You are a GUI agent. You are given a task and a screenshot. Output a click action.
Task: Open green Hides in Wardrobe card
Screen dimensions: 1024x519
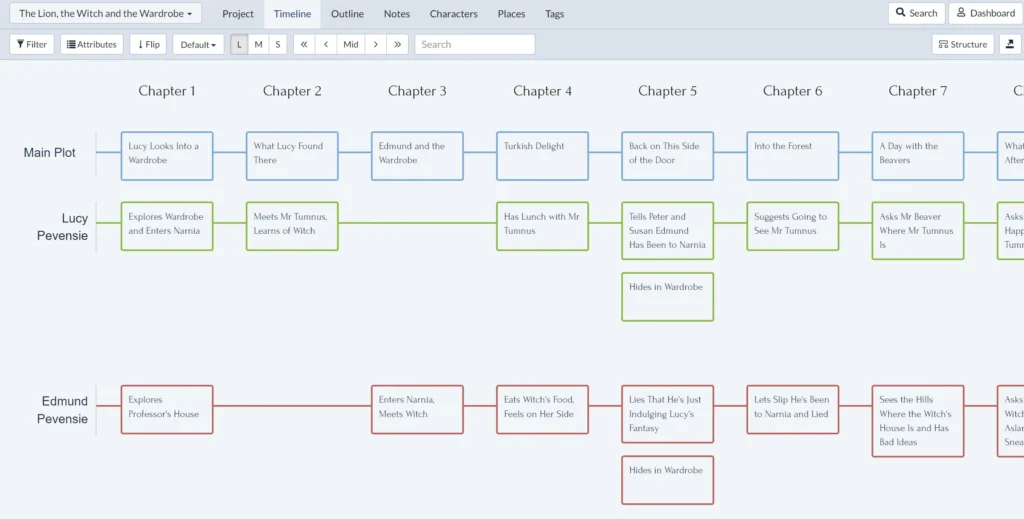coord(667,297)
